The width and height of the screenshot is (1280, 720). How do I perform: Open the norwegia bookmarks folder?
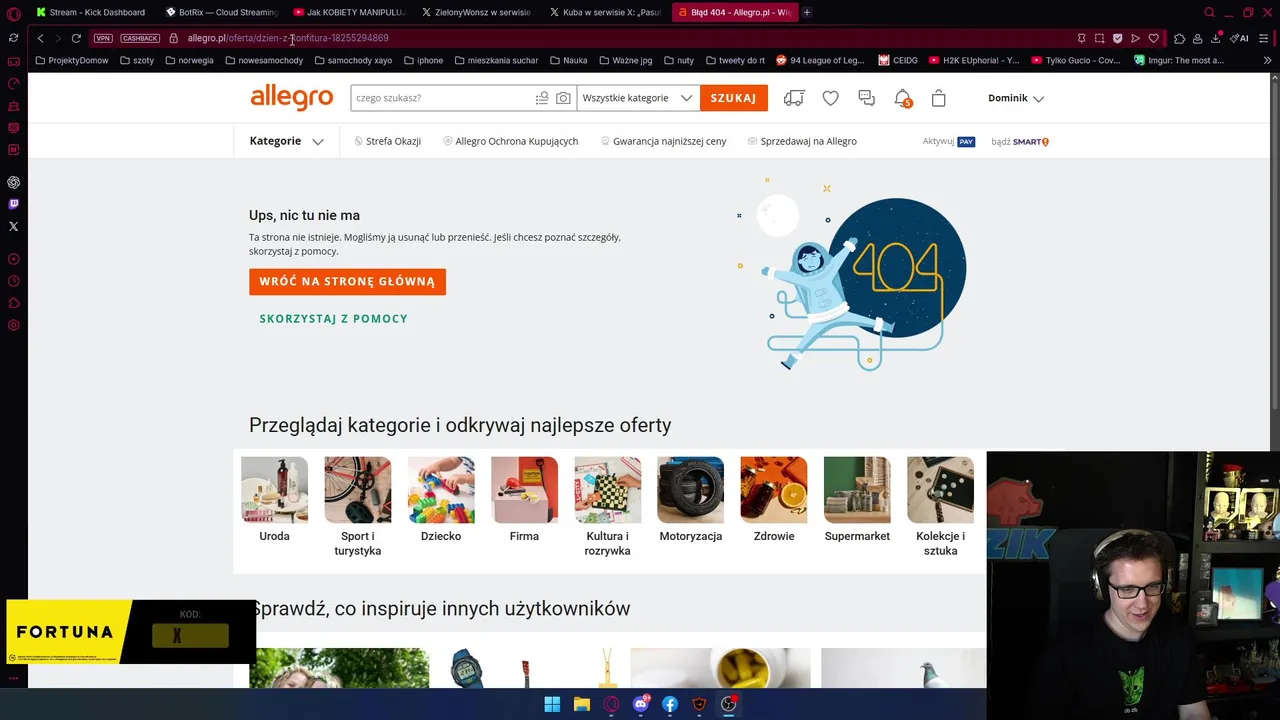[189, 60]
